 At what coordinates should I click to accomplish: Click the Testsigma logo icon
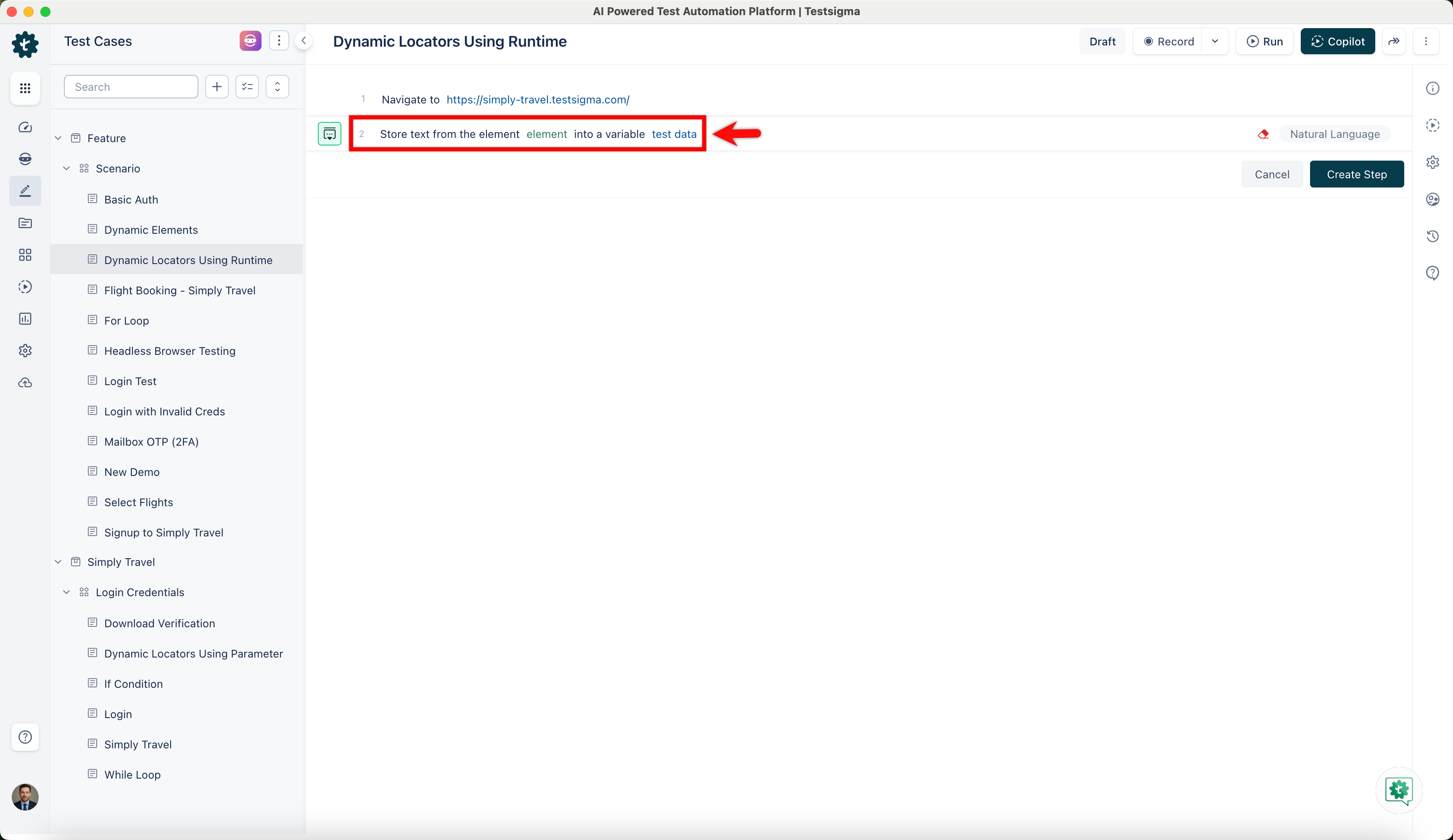(x=25, y=45)
